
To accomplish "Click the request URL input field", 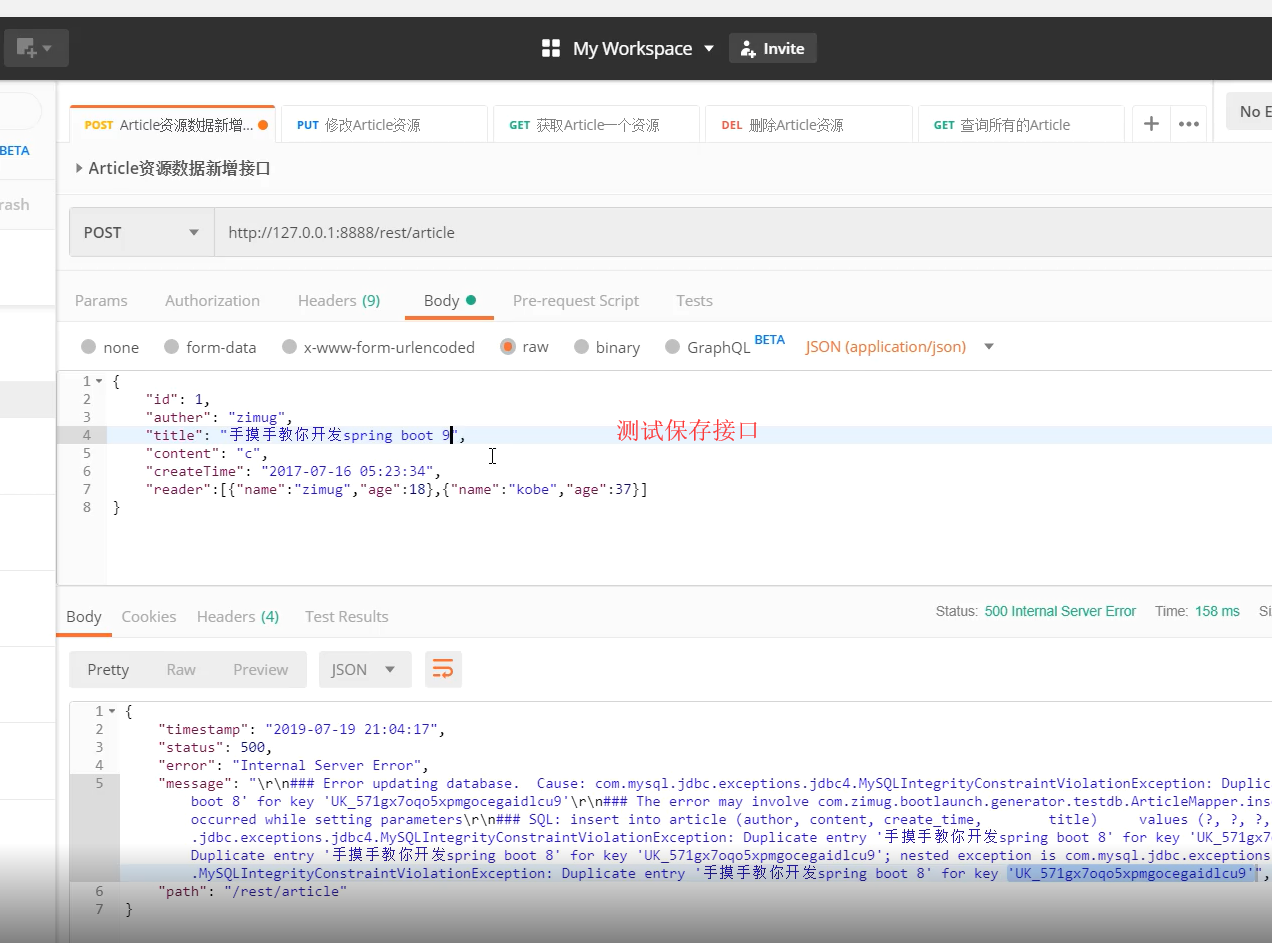I will [x=742, y=232].
